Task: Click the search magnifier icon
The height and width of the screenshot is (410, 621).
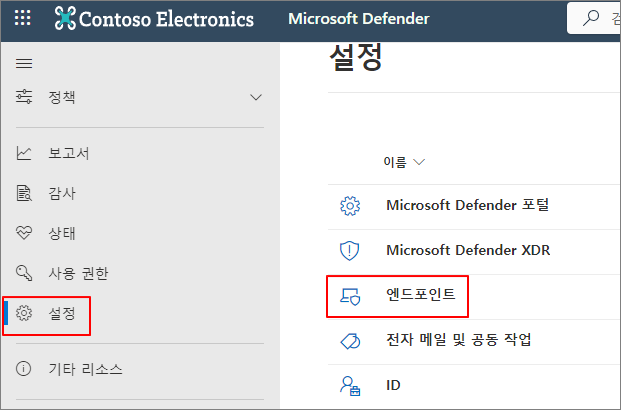Action: pyautogui.click(x=591, y=18)
